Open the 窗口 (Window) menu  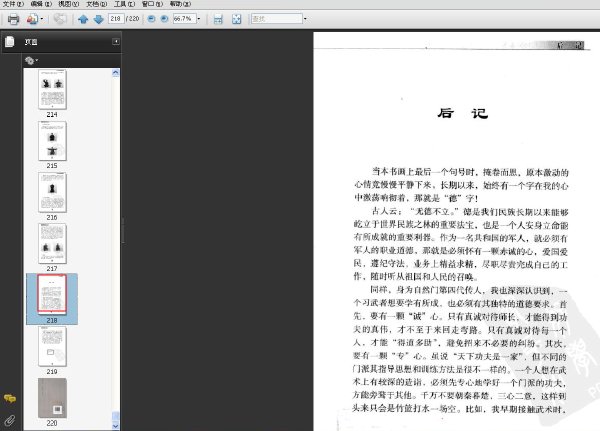click(152, 4)
